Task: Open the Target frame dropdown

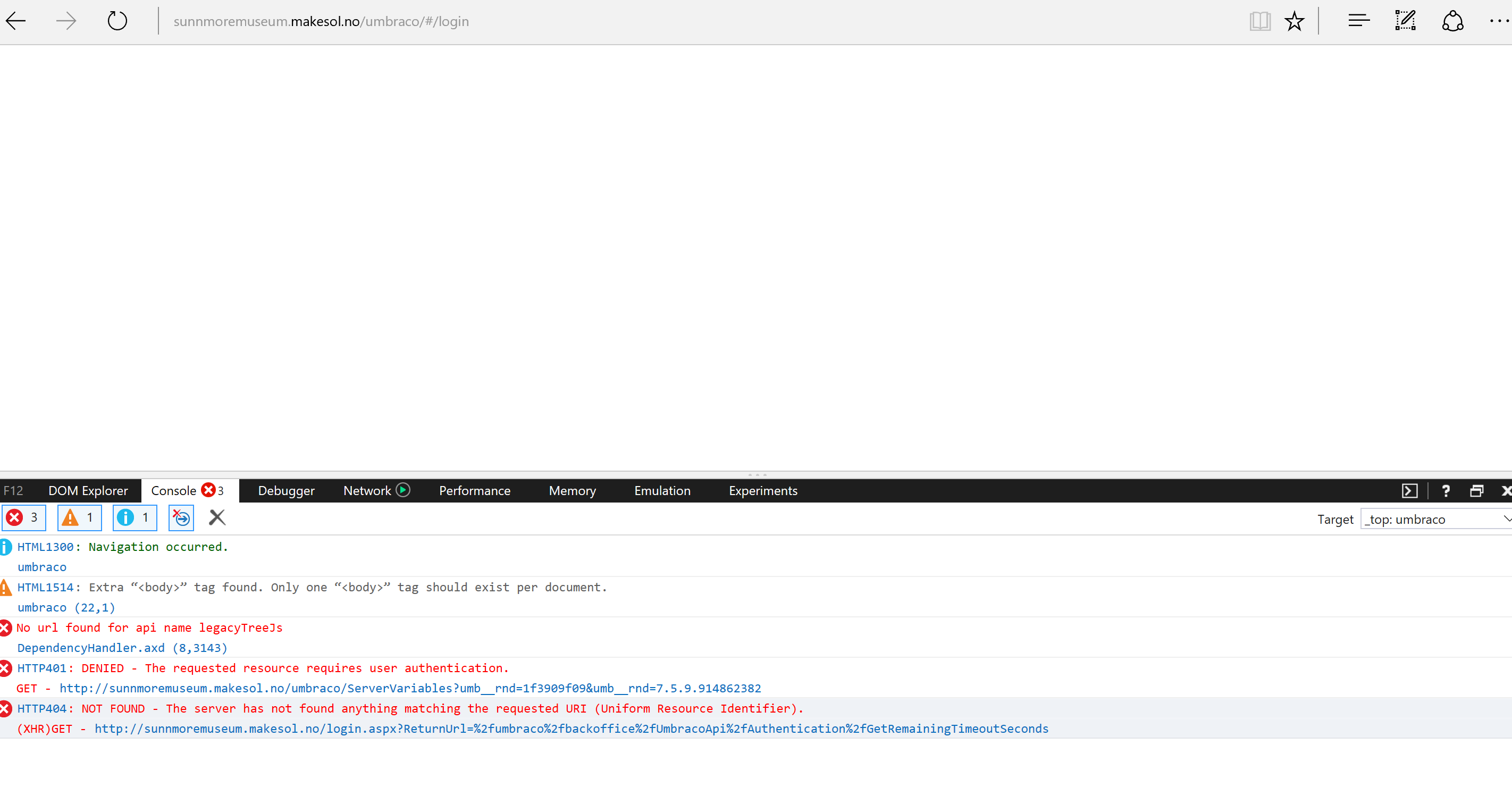Action: (1435, 519)
